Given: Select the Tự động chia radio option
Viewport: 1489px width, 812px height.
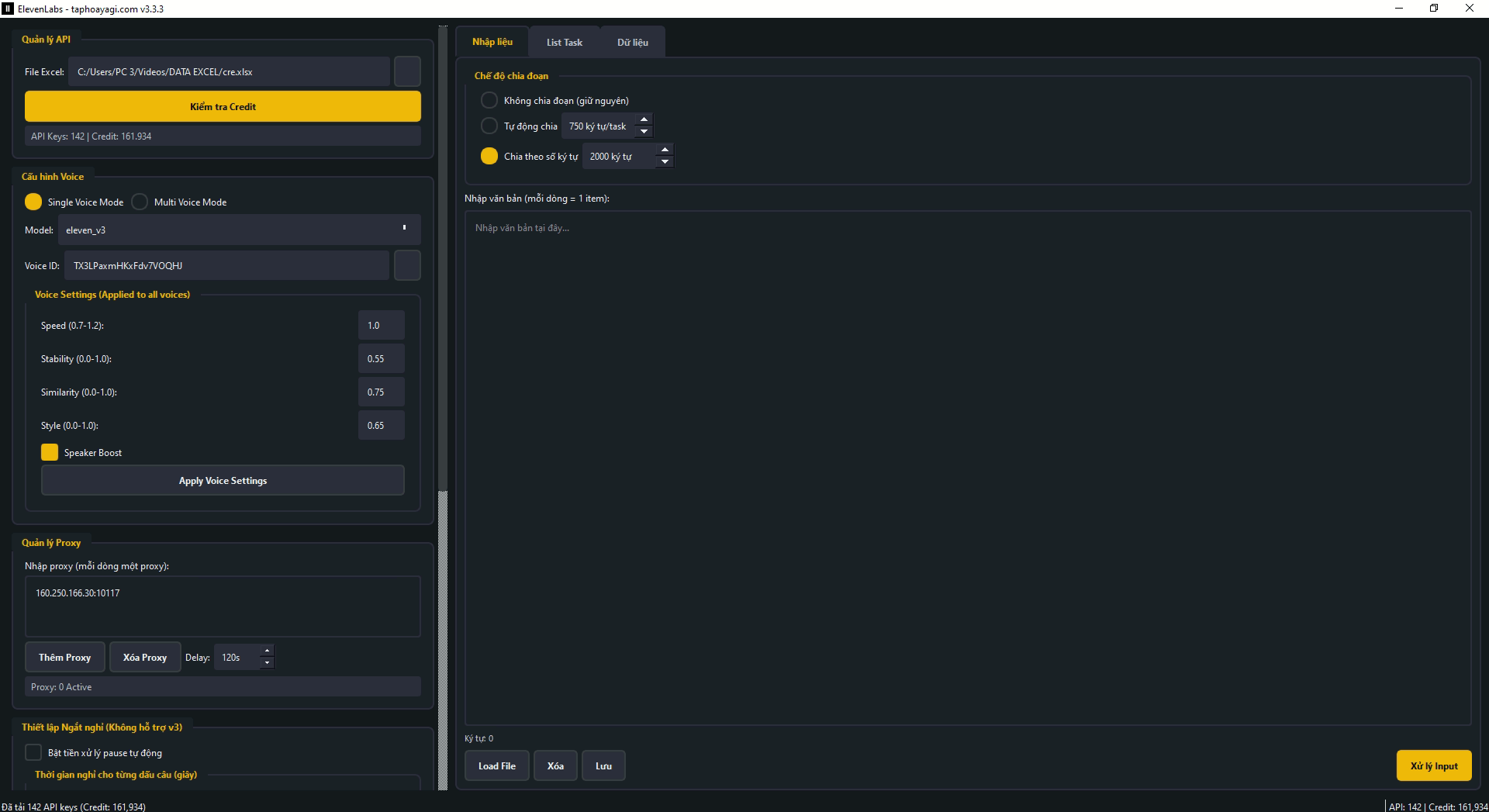Looking at the screenshot, I should [489, 126].
